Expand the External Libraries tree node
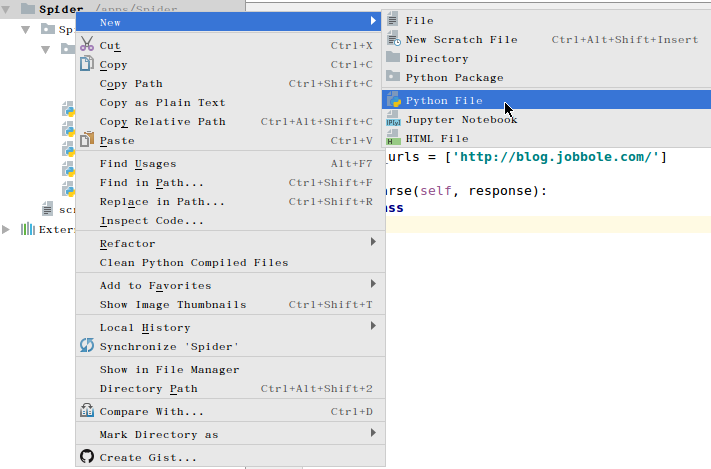This screenshot has width=711, height=469. pyautogui.click(x=7, y=229)
